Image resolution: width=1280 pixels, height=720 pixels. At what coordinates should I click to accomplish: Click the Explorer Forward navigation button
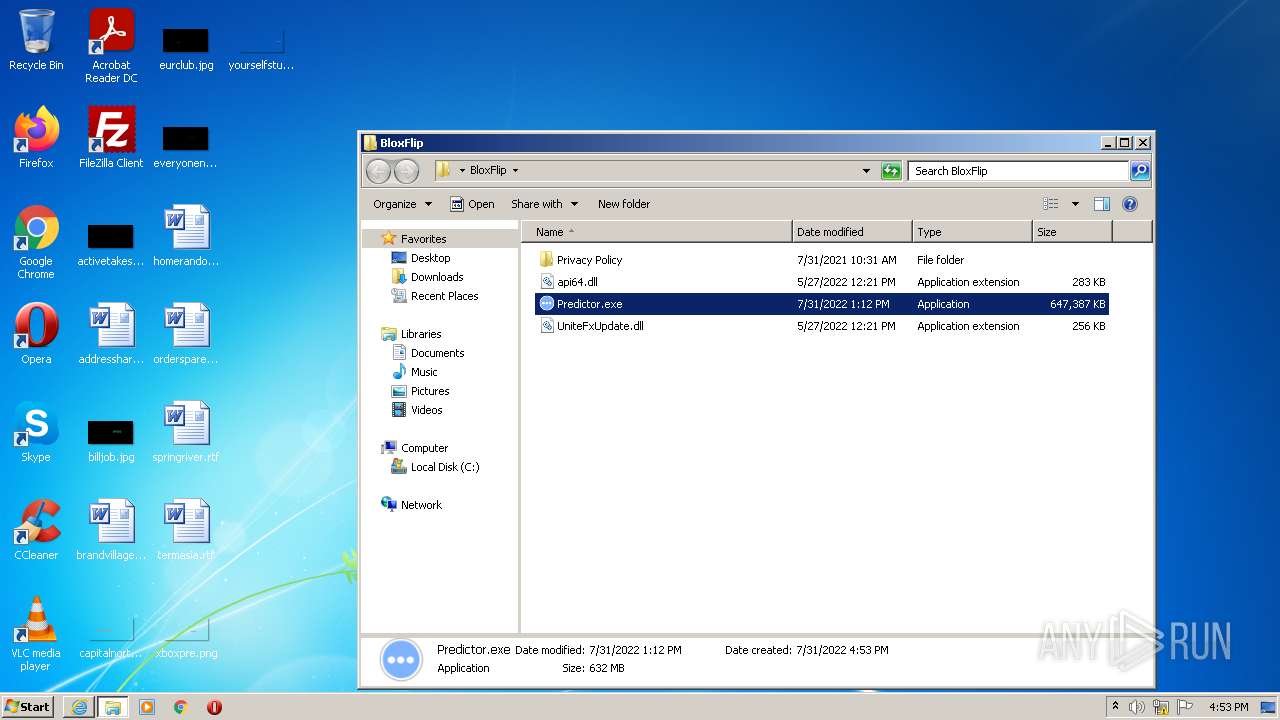pyautogui.click(x=406, y=171)
